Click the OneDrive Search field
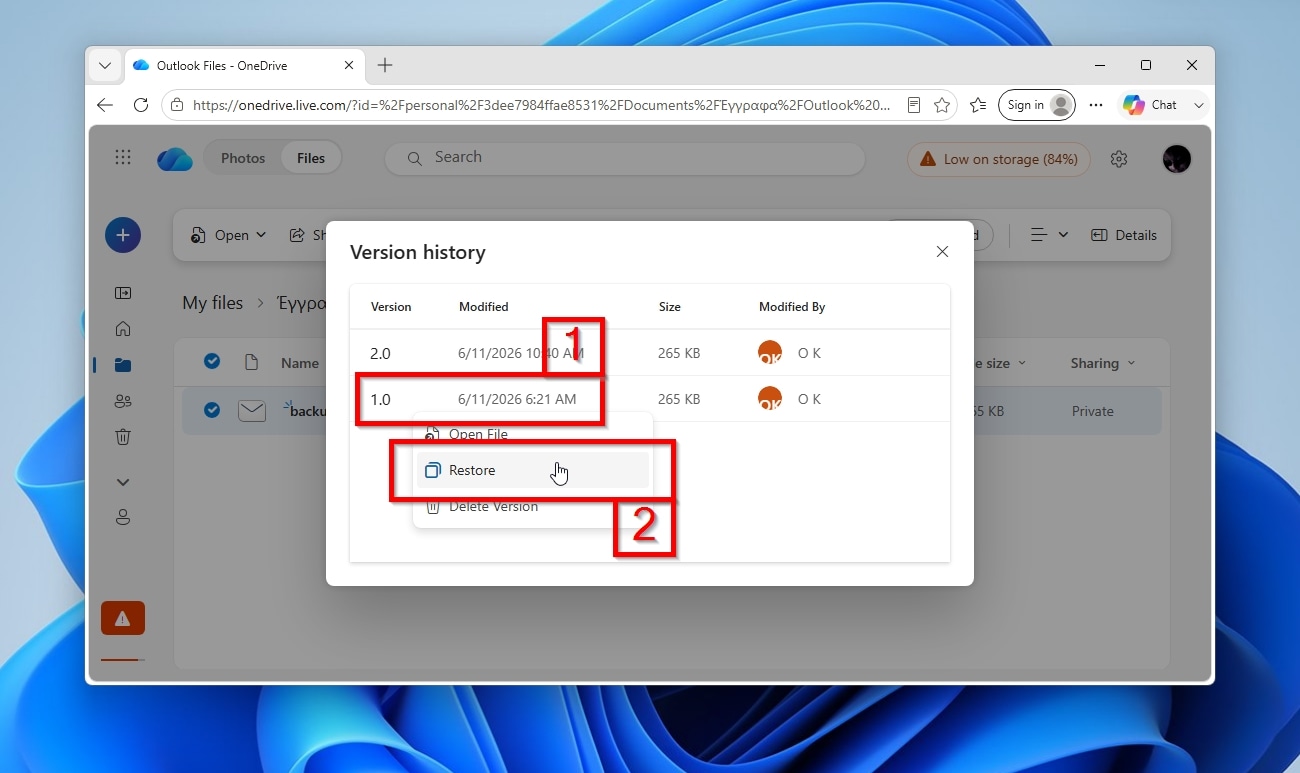Viewport: 1300px width, 773px height. point(625,158)
